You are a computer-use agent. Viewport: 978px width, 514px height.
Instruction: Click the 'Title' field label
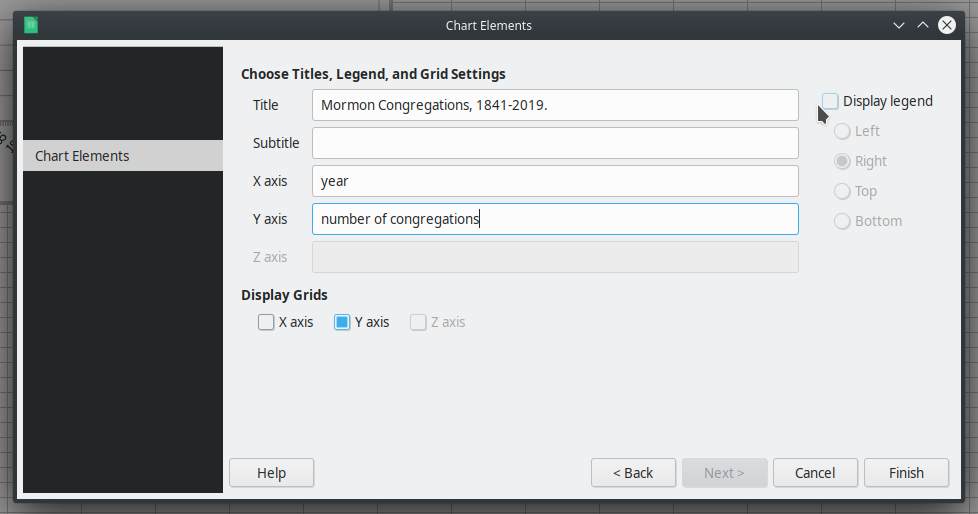tap(266, 105)
